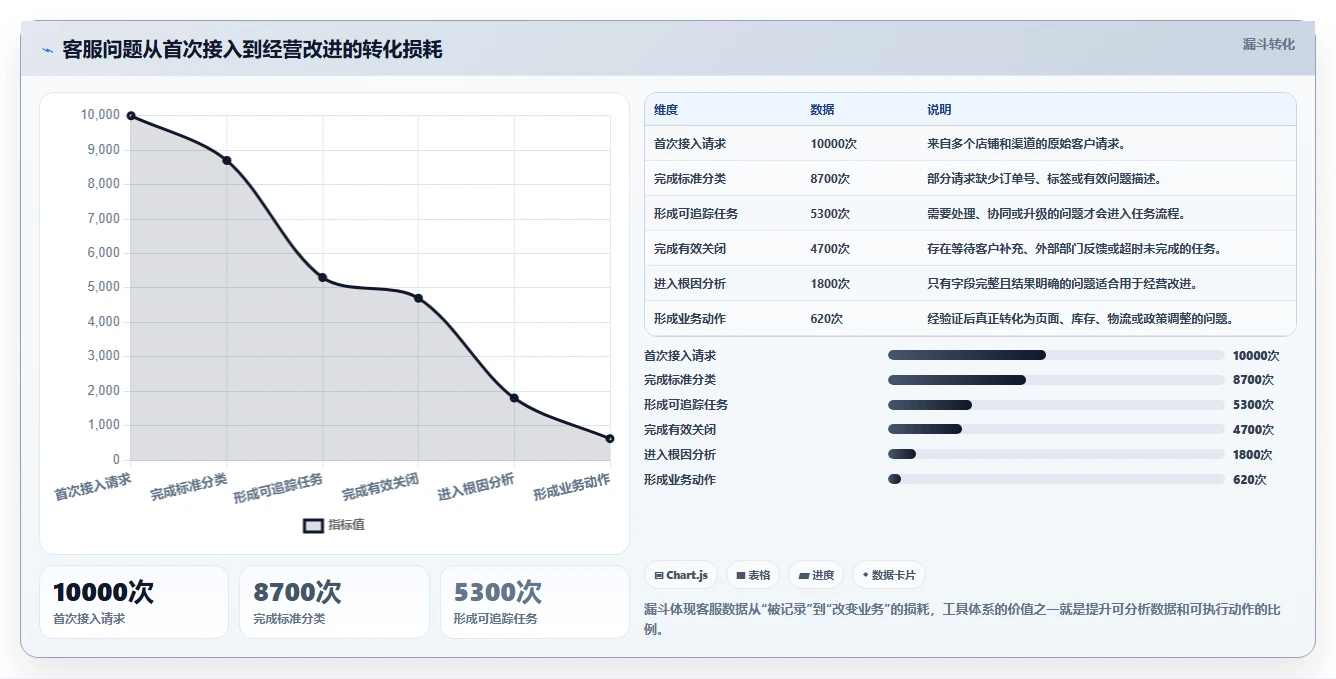Screen dimensions: 1336x679
Task: Click the lightning icon beside the dashboard title
Action: [48, 50]
